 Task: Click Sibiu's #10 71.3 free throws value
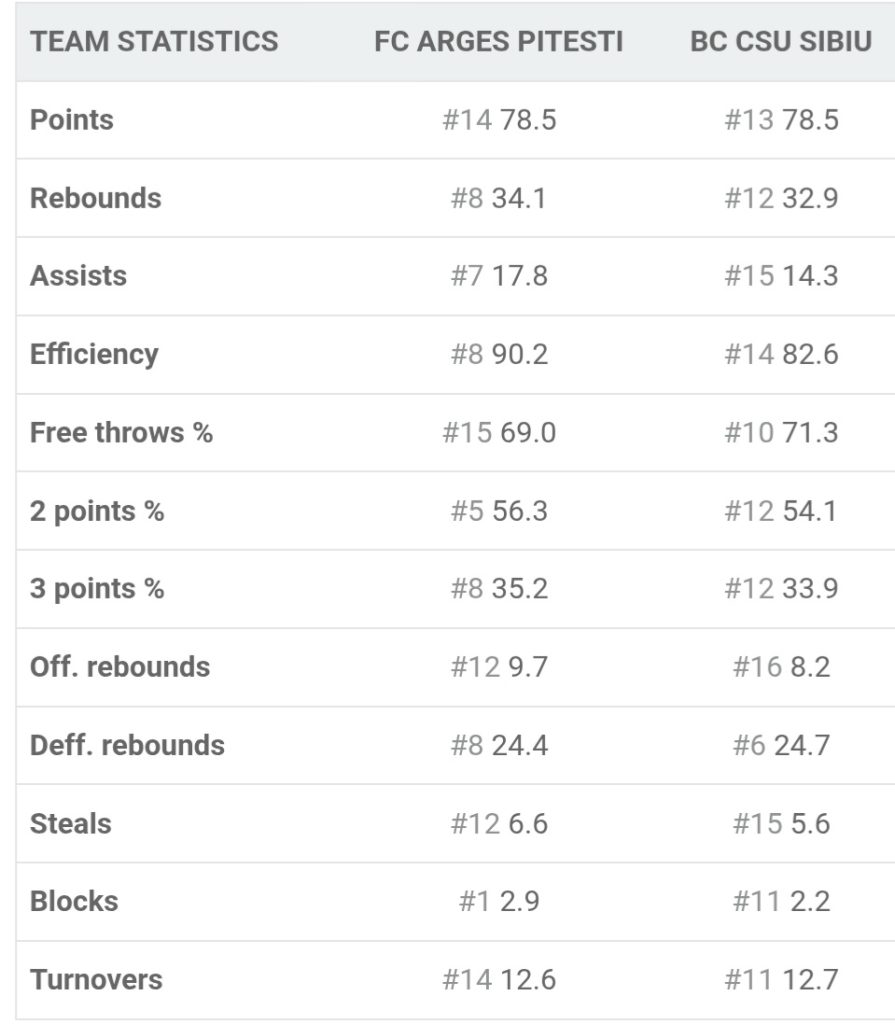click(781, 432)
